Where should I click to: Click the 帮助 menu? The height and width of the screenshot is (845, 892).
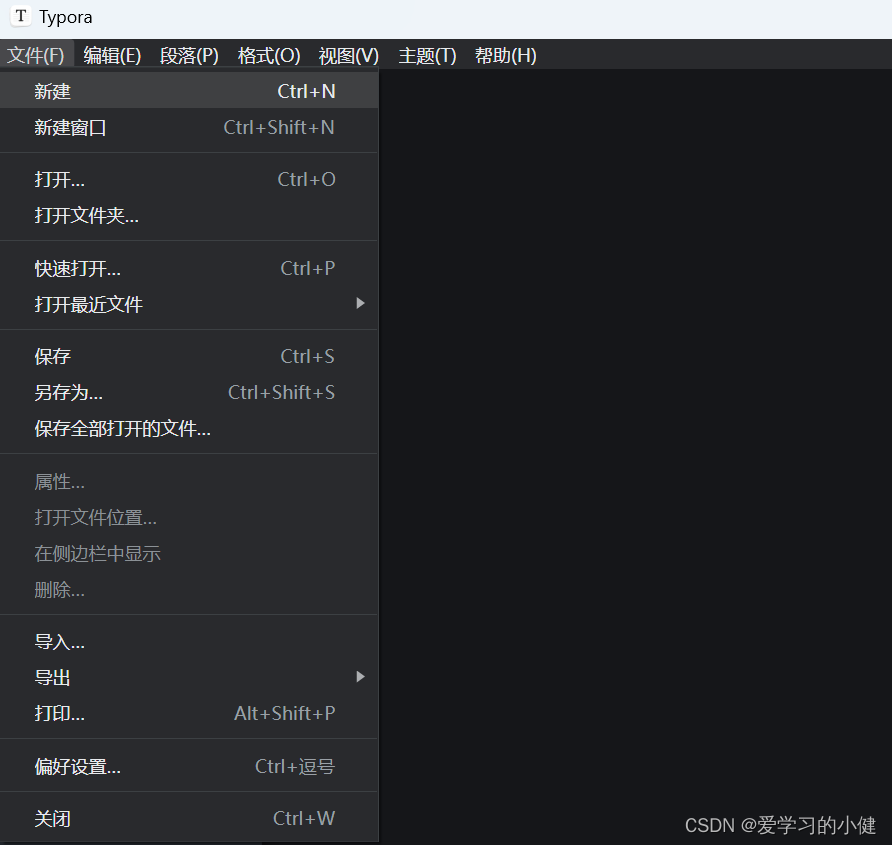[x=505, y=55]
